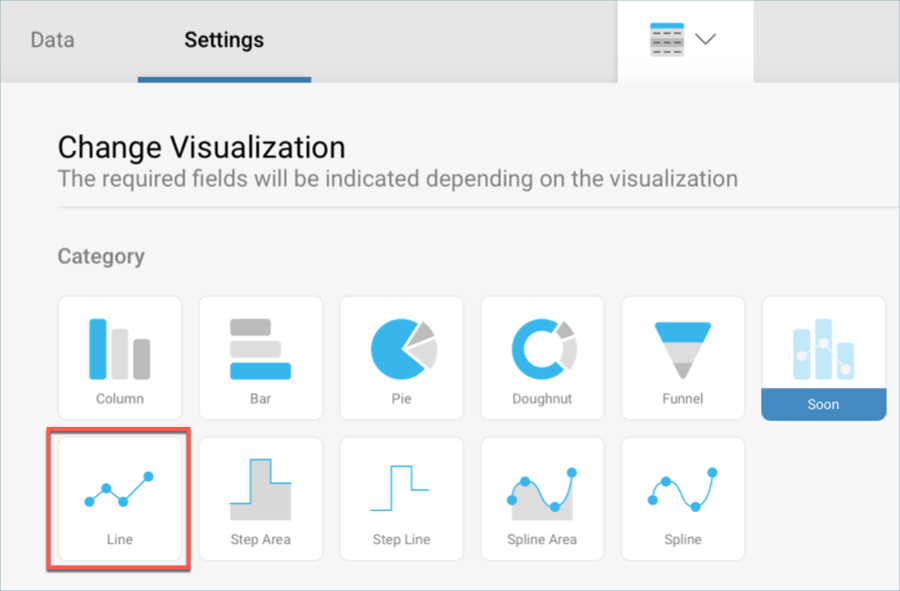Click the Change Visualization heading
Viewport: 900px width, 591px height.
pos(201,147)
